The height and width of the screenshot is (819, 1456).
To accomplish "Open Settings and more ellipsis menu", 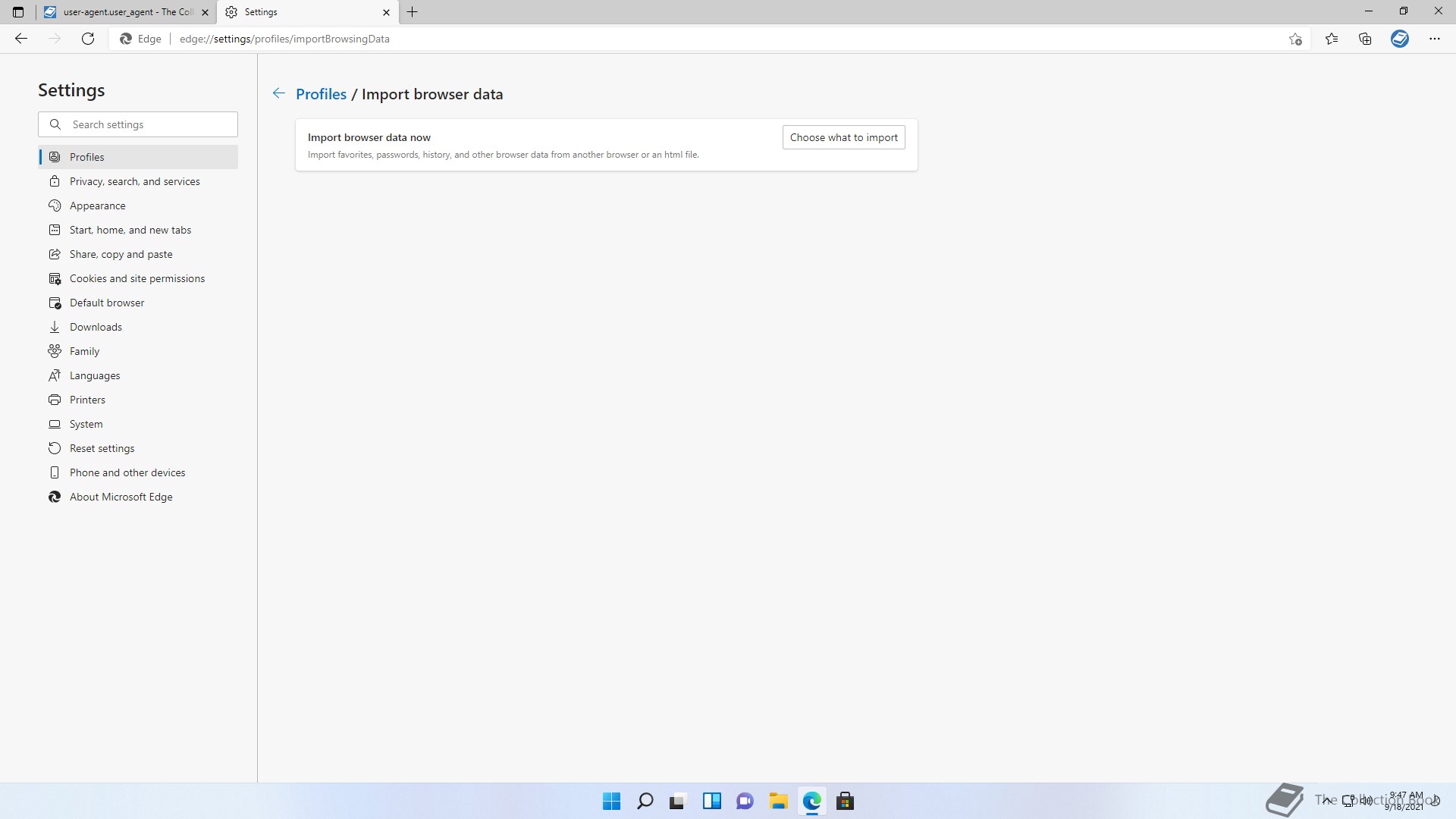I will [x=1434, y=39].
